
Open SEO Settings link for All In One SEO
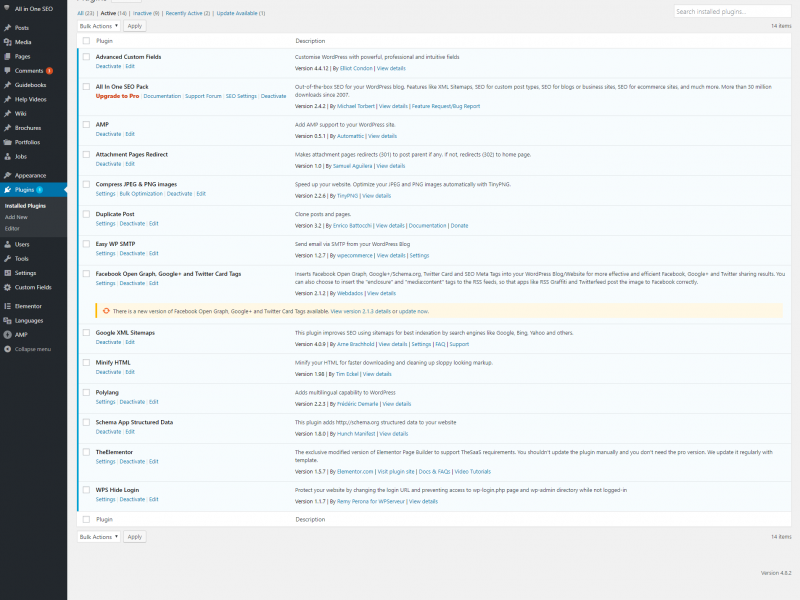(241, 96)
